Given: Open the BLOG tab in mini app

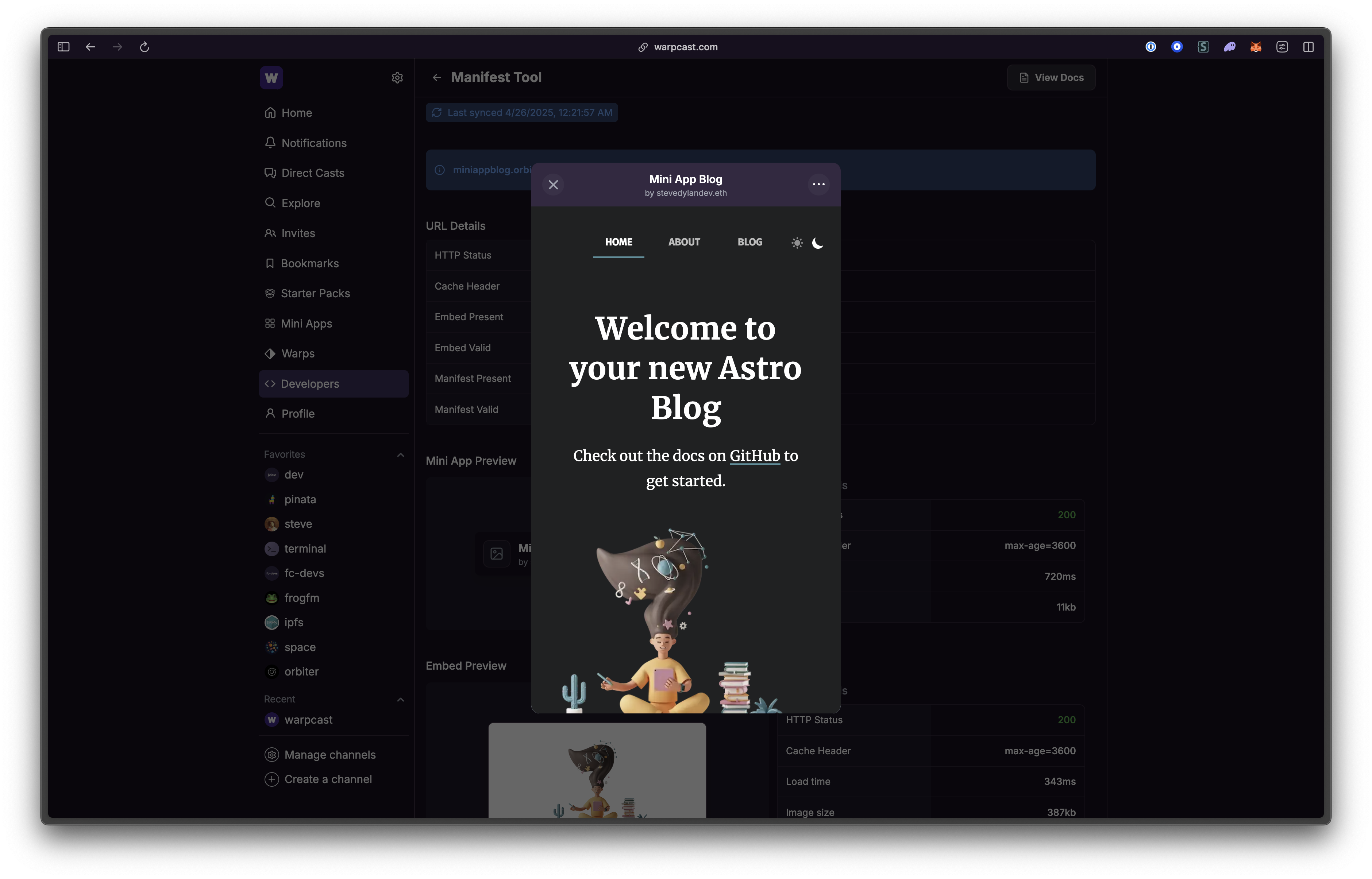Looking at the screenshot, I should point(749,242).
